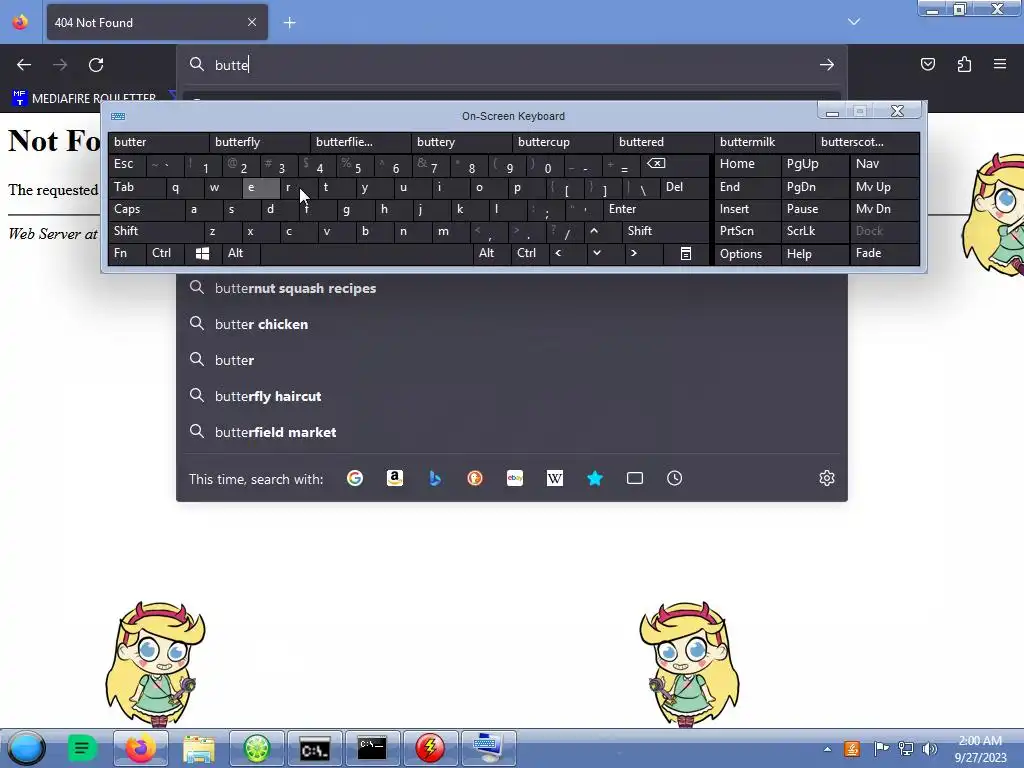Search with Wikipedia icon
The image size is (1024, 768).
pyautogui.click(x=554, y=478)
